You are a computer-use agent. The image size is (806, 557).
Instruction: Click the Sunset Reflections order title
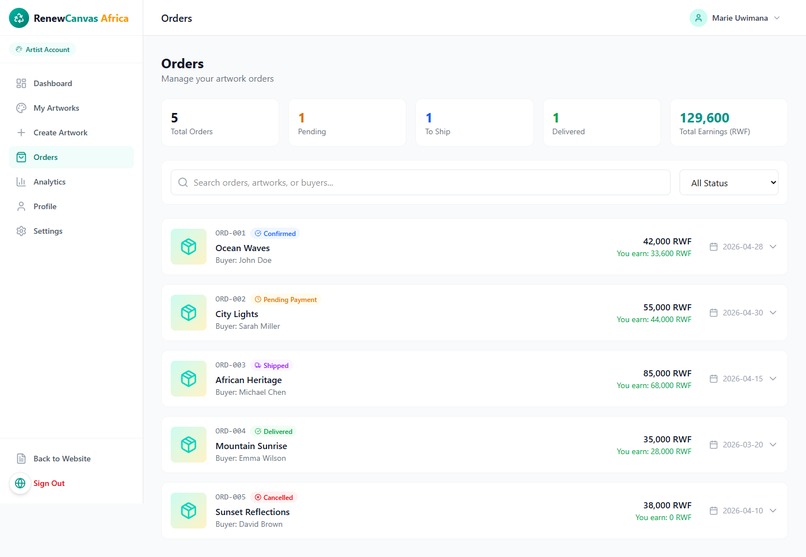pyautogui.click(x=252, y=512)
